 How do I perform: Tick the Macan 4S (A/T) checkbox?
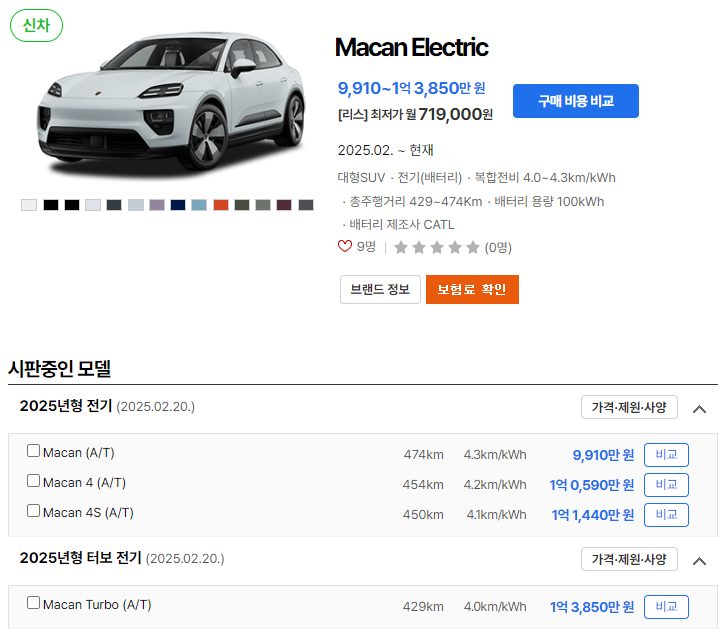[x=33, y=511]
